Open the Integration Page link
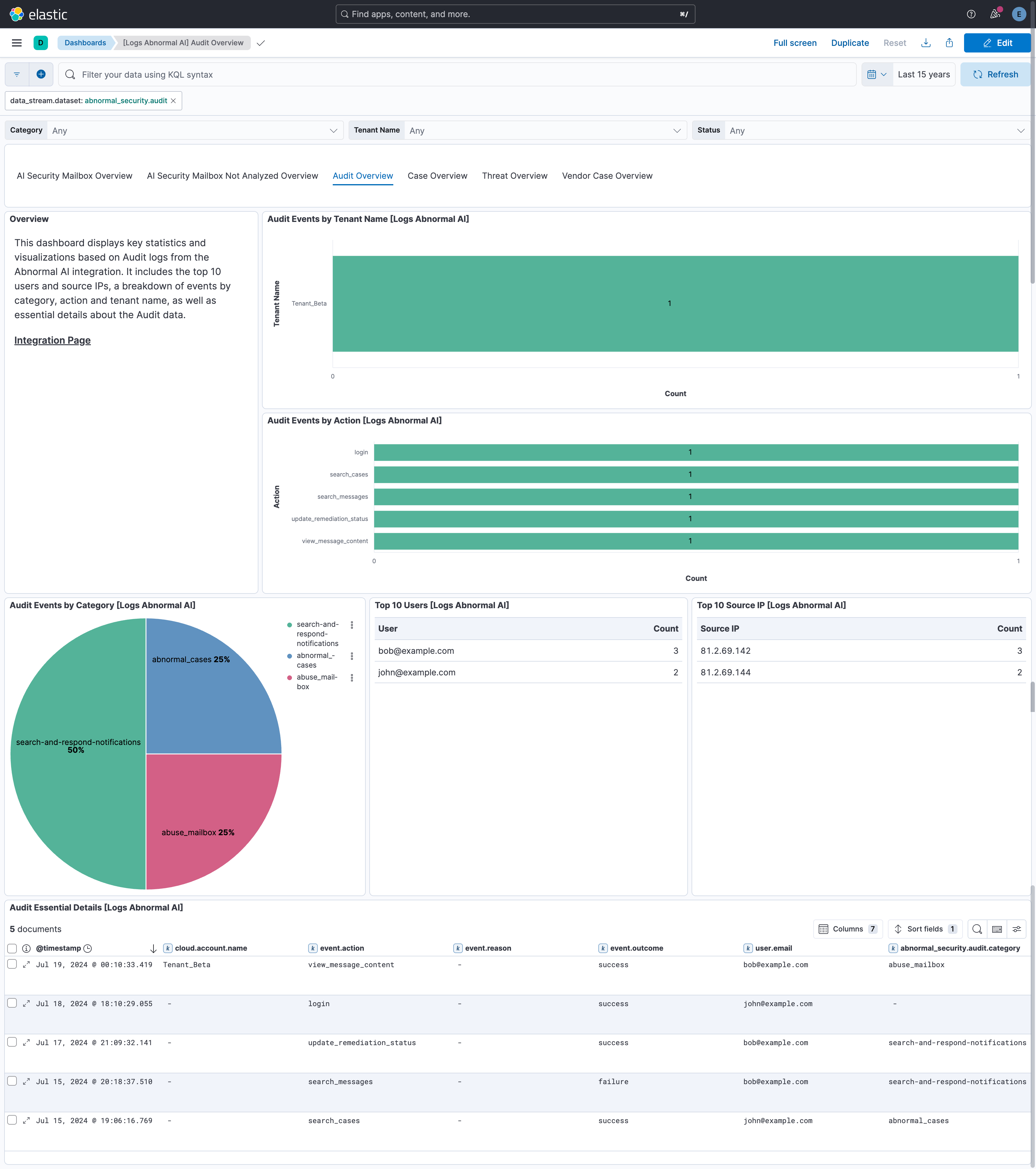Screen dimensions: 1036x1169 coord(52,340)
